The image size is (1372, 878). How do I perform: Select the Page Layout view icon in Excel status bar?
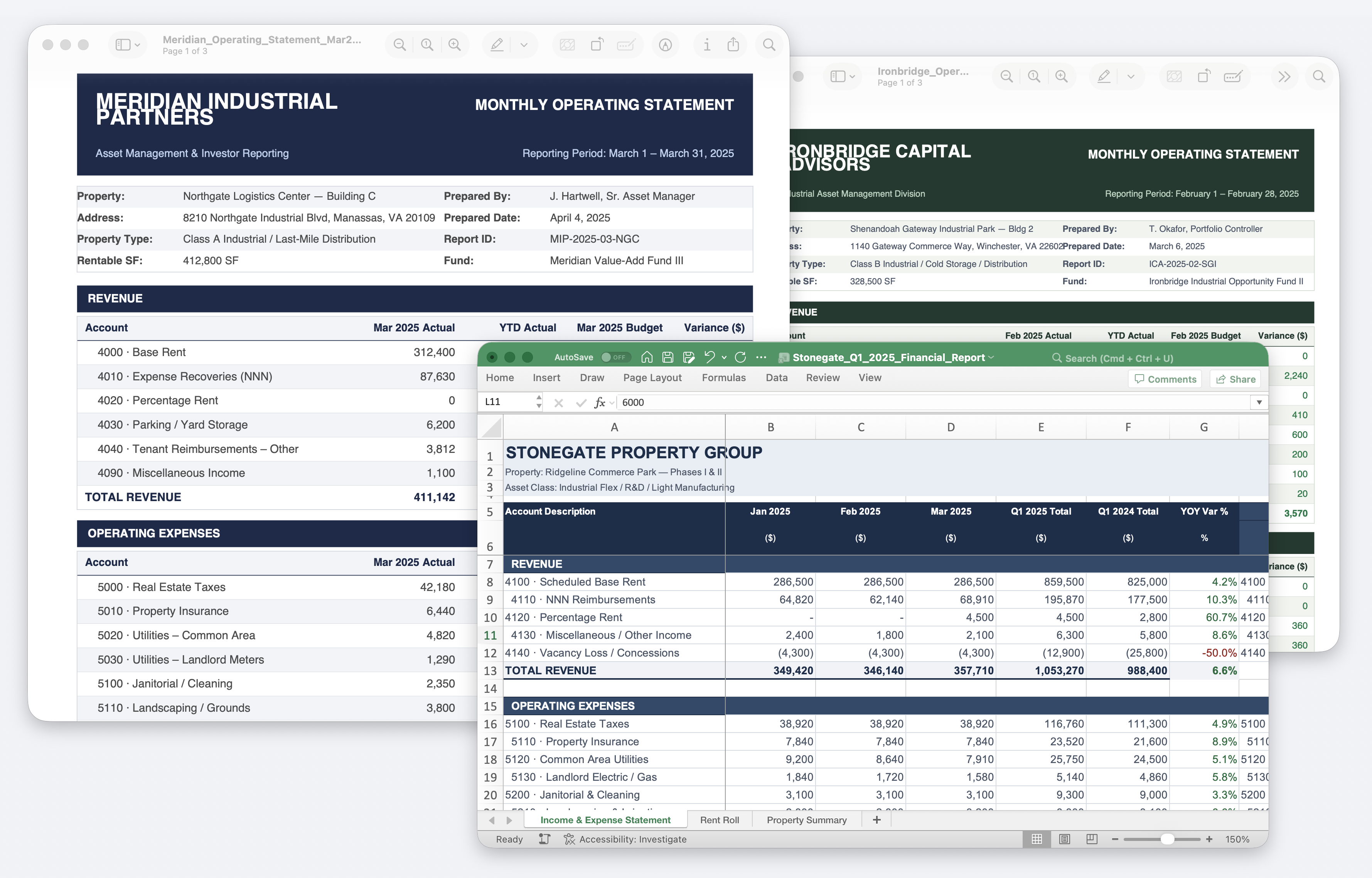(1064, 839)
